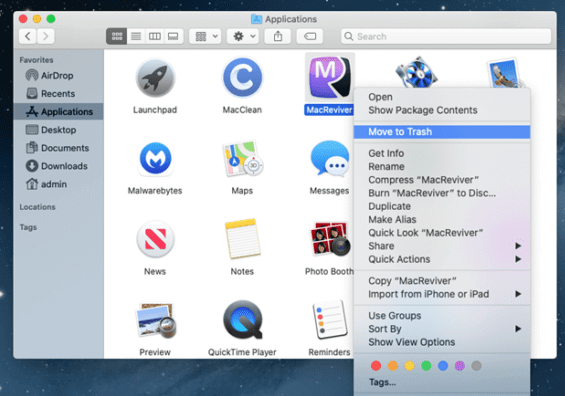Choose Move to Trash
565x396 pixels.
(x=442, y=132)
